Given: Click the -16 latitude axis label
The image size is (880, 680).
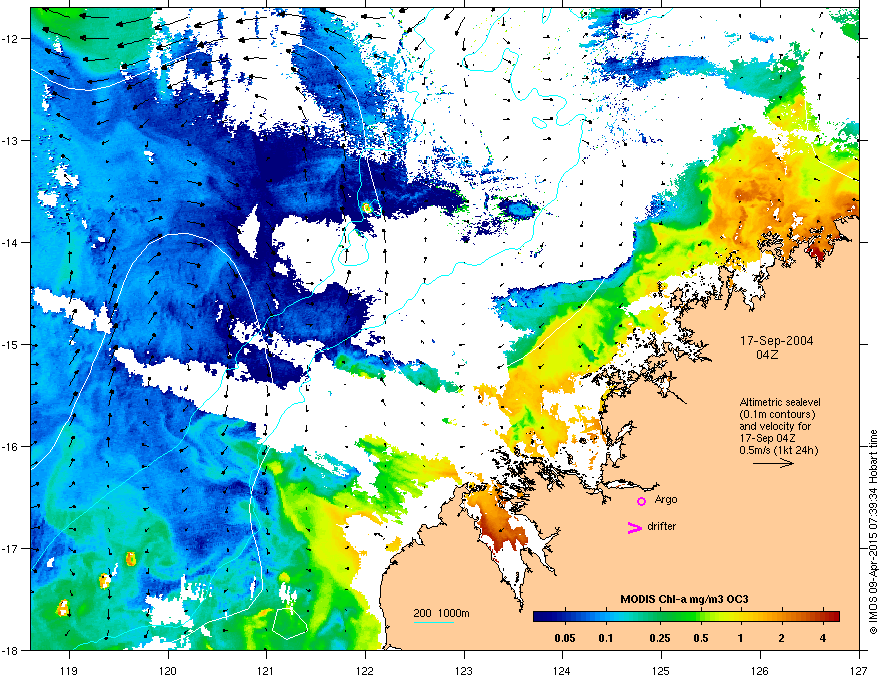Looking at the screenshot, I should 10,447.
